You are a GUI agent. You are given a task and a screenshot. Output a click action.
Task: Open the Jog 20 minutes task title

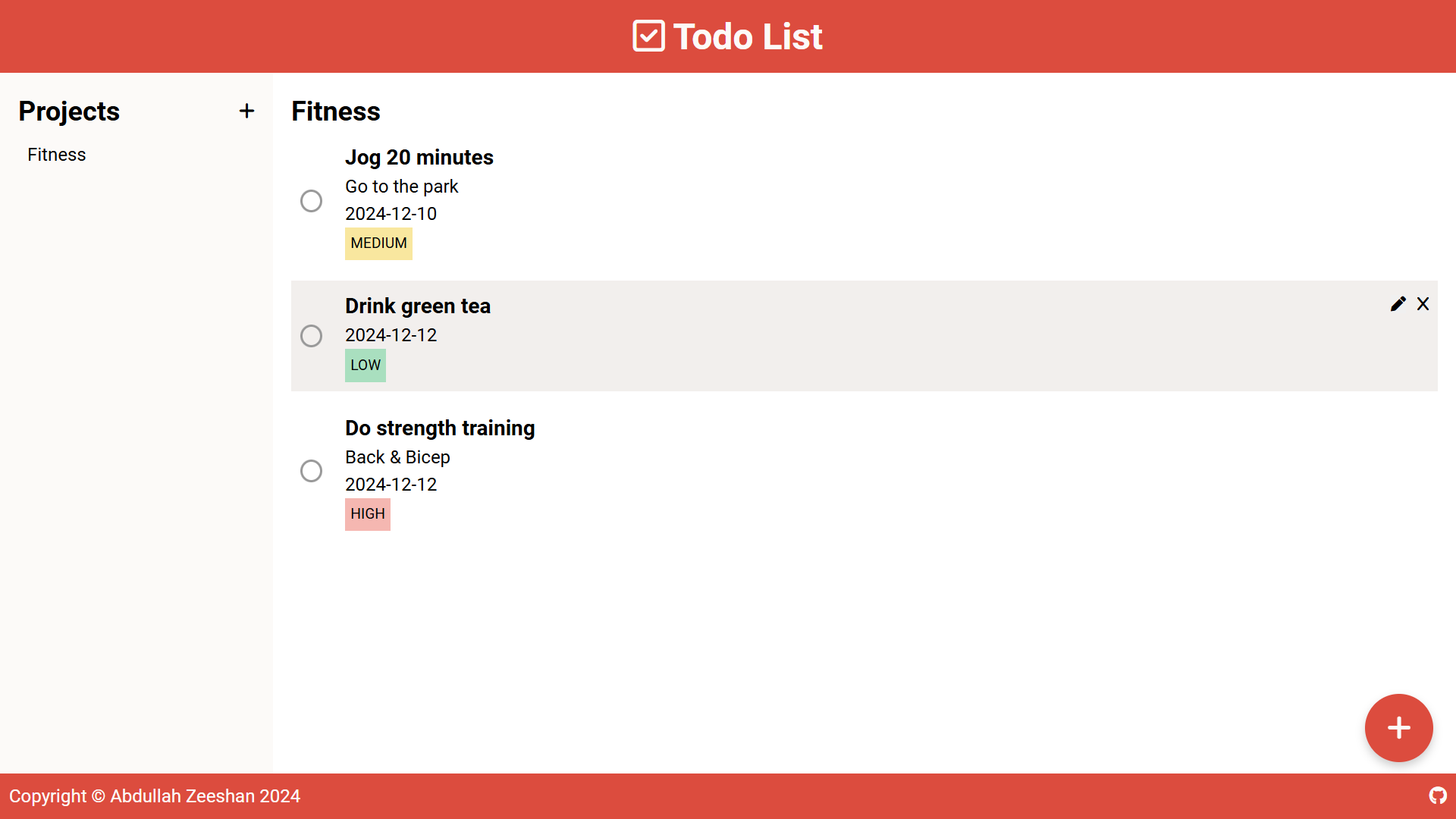click(x=419, y=158)
